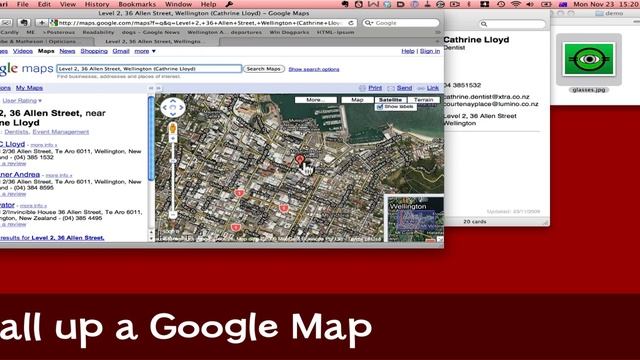
Task: Click the Readability bookmark
Action: (x=98, y=32)
